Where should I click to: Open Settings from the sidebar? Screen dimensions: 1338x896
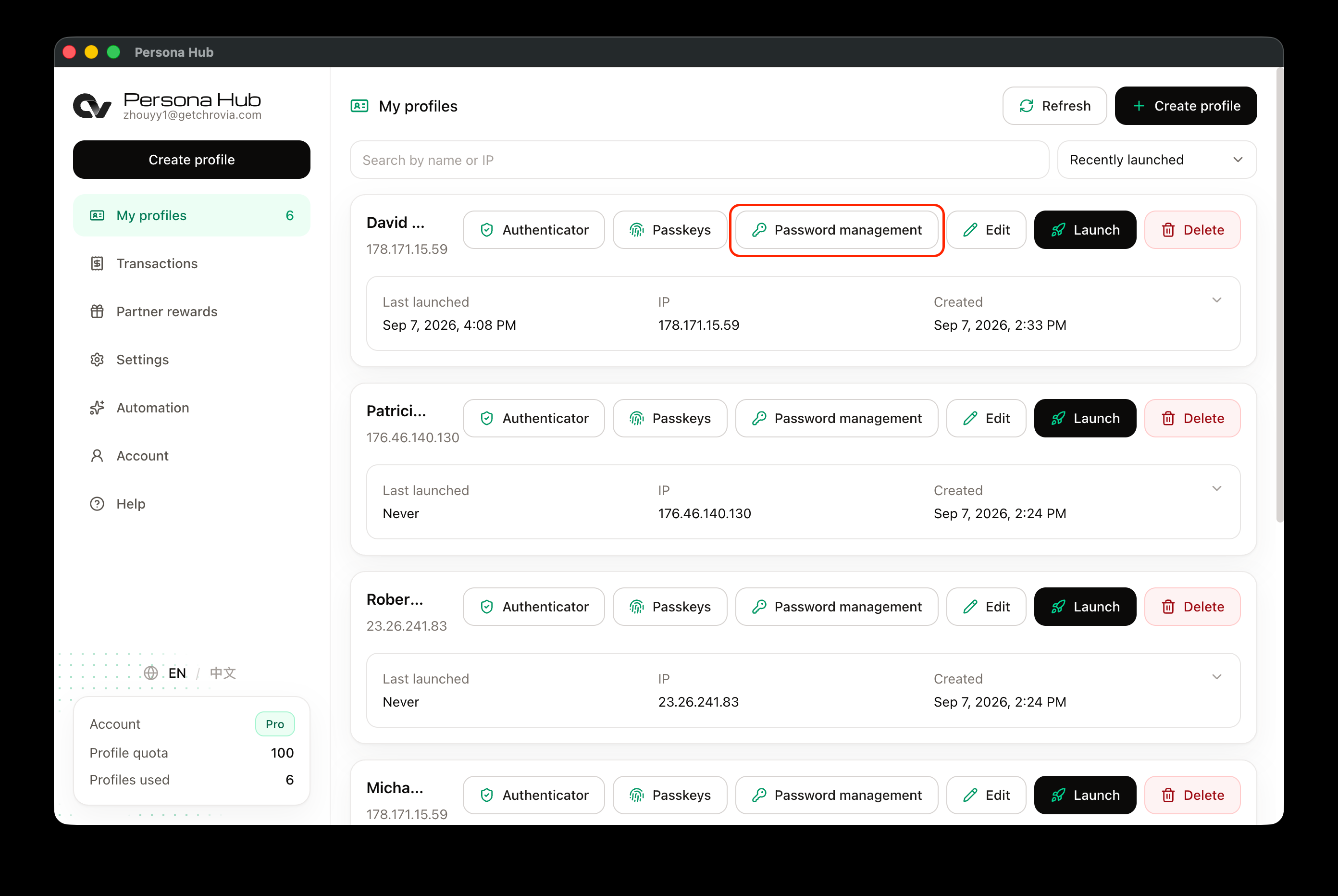coord(191,360)
